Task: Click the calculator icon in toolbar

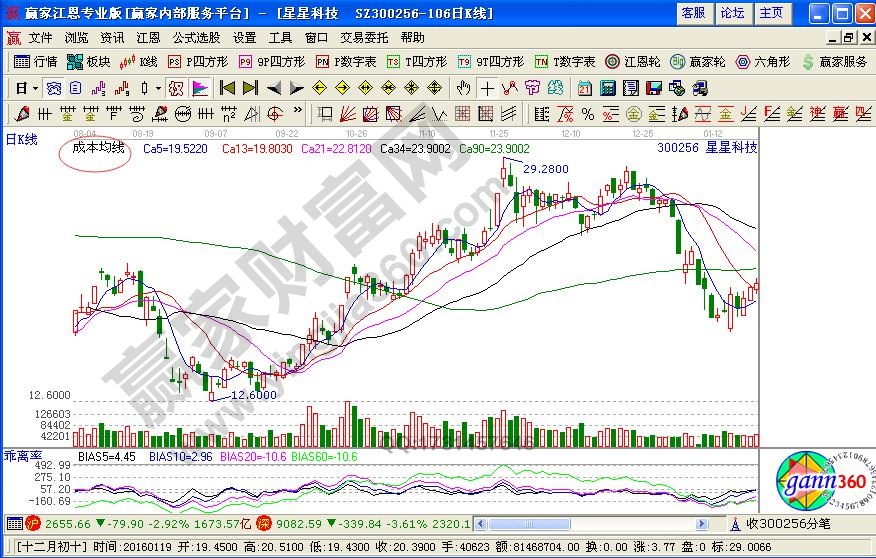Action: 609,87
